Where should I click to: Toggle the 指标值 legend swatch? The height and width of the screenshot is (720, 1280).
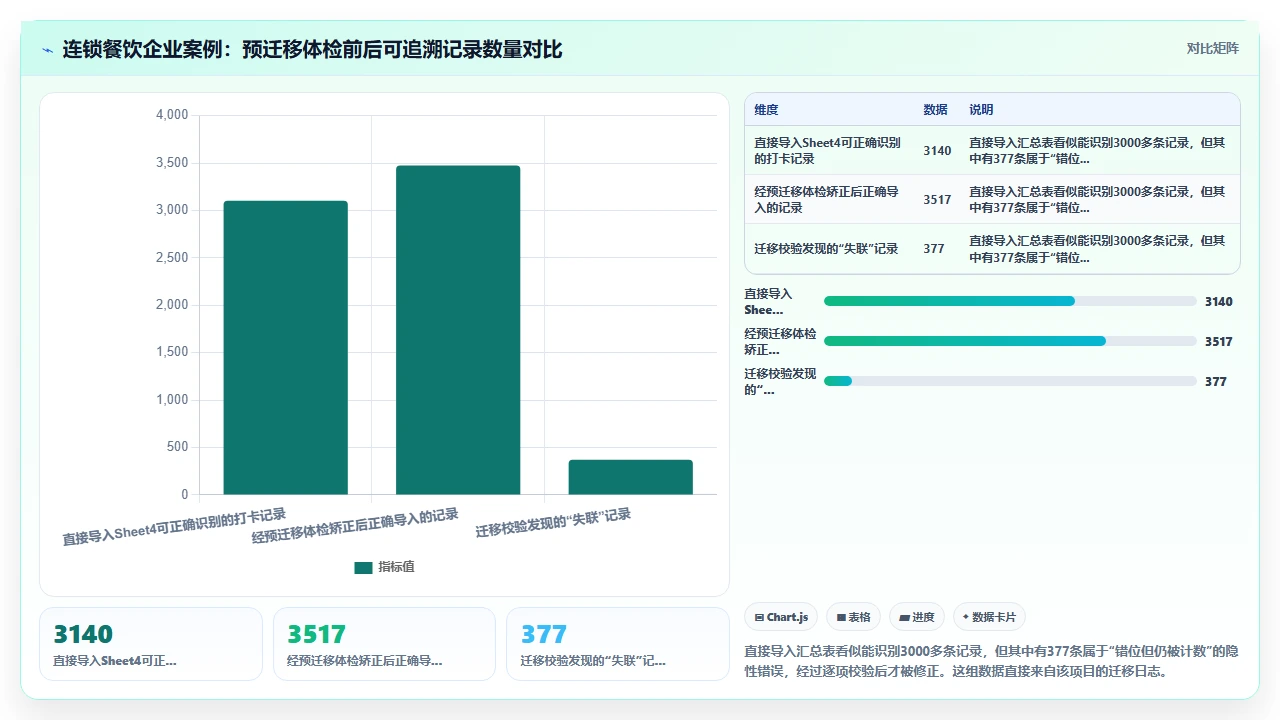pos(363,567)
